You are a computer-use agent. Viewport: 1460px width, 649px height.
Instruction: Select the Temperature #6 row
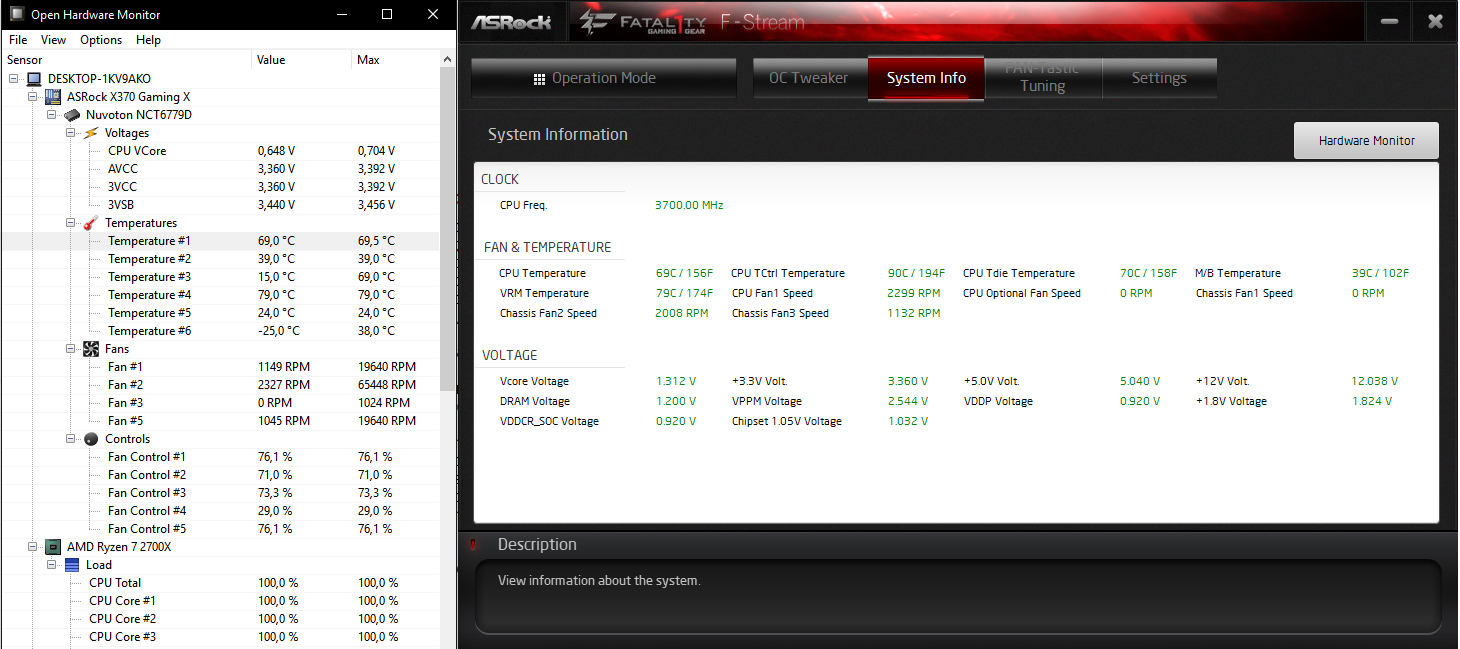click(x=220, y=331)
